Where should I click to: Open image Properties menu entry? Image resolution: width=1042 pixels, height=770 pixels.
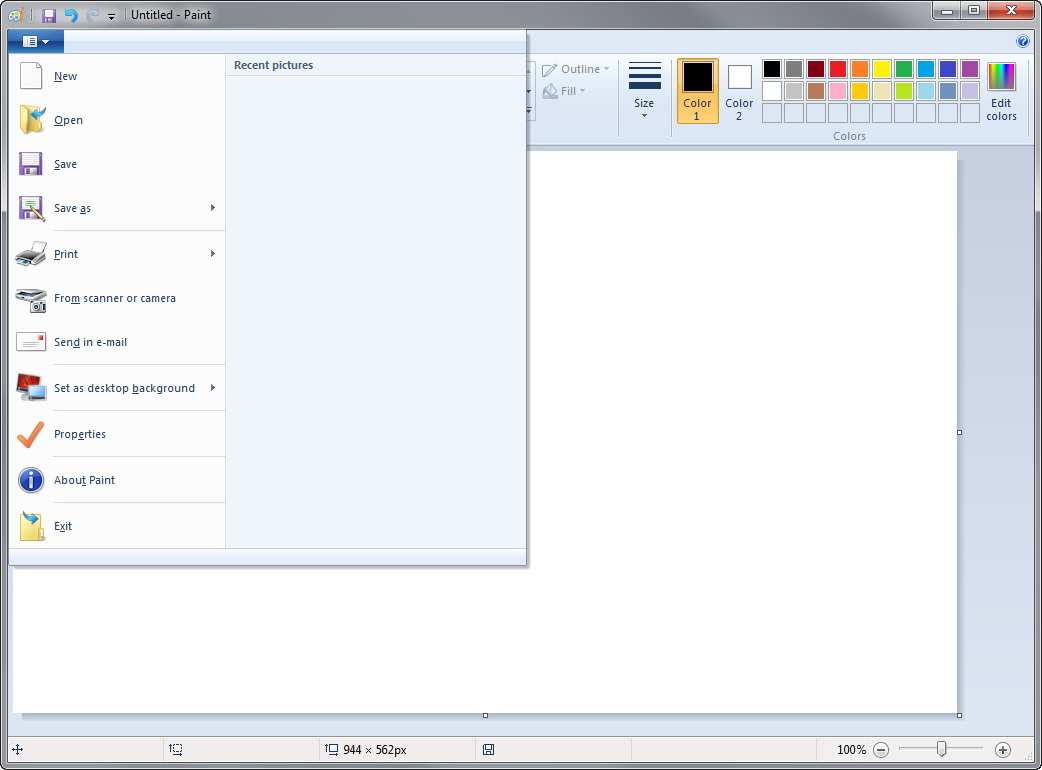pyautogui.click(x=117, y=434)
